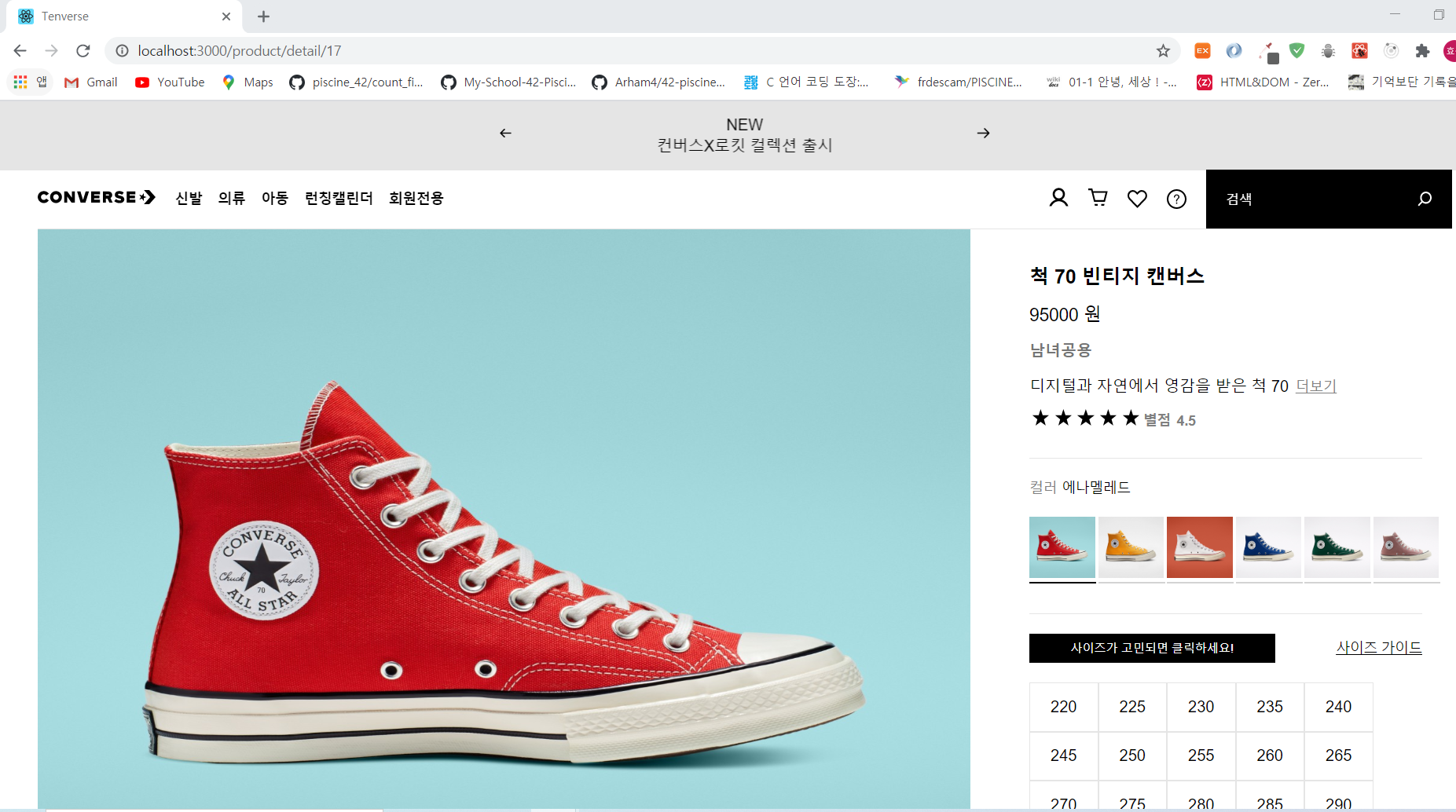Open the help question mark icon

tap(1175, 198)
